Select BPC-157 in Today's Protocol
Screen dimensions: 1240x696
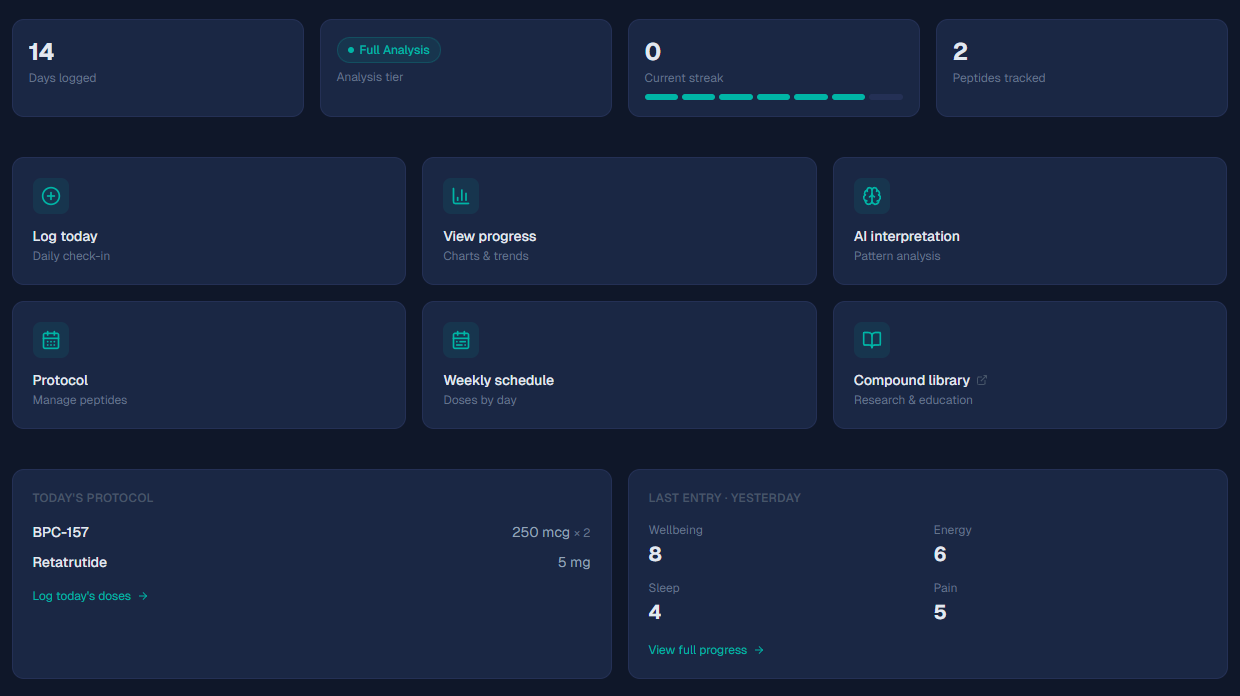point(60,532)
